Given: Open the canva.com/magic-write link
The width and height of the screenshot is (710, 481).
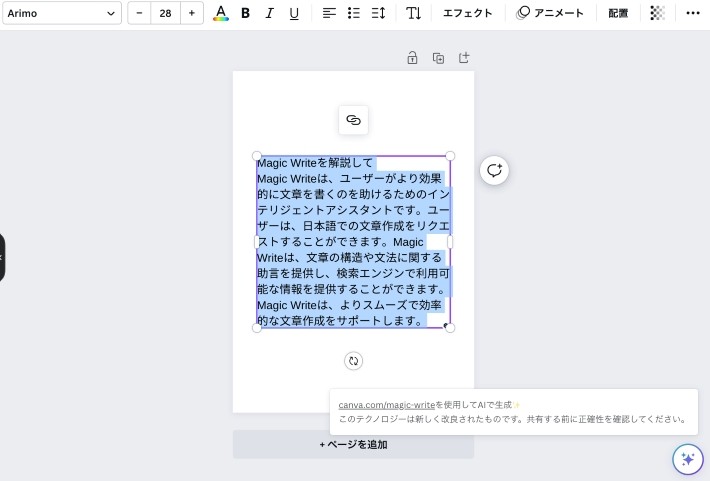Looking at the screenshot, I should pos(386,405).
